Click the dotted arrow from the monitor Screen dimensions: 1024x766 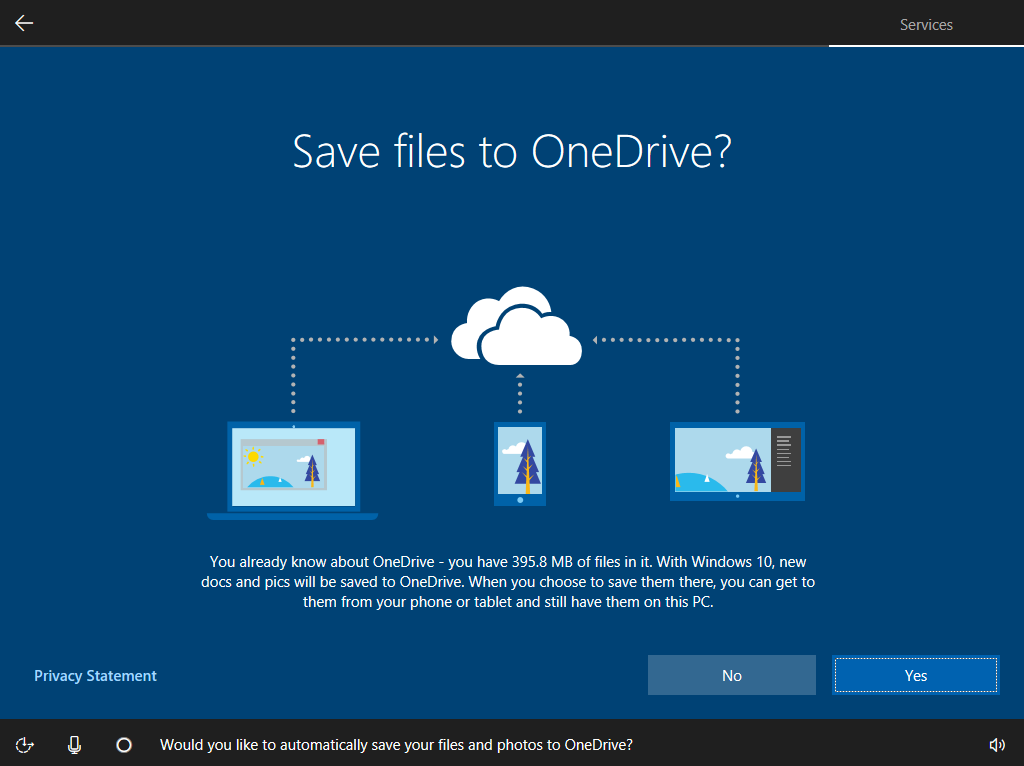coord(668,339)
